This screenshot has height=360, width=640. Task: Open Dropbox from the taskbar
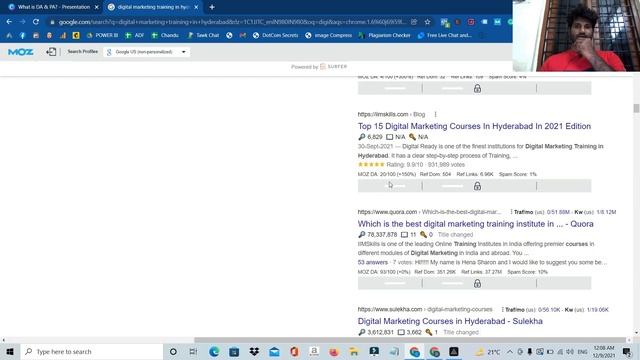[x=254, y=351]
